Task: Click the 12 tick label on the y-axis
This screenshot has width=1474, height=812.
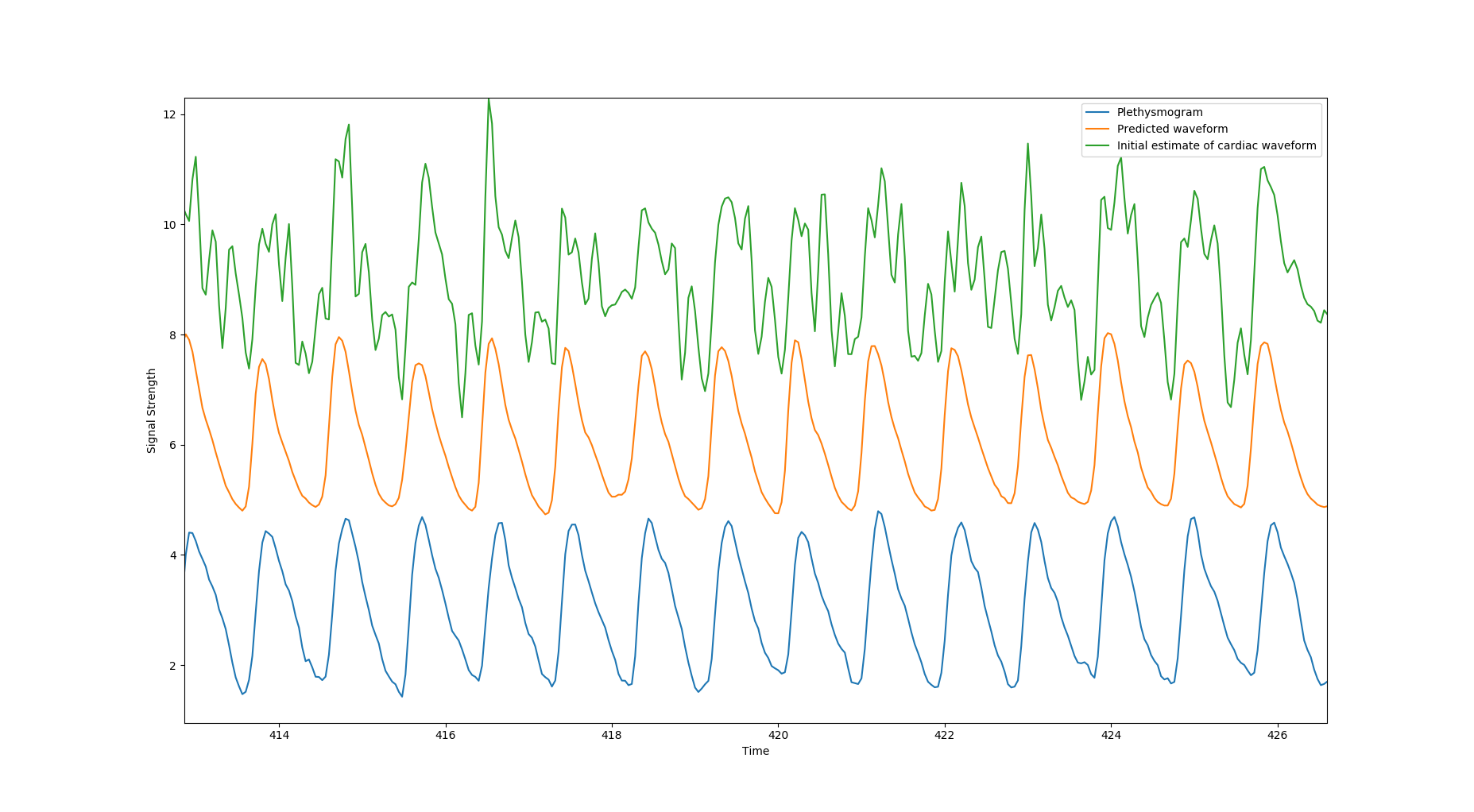Action: (169, 115)
